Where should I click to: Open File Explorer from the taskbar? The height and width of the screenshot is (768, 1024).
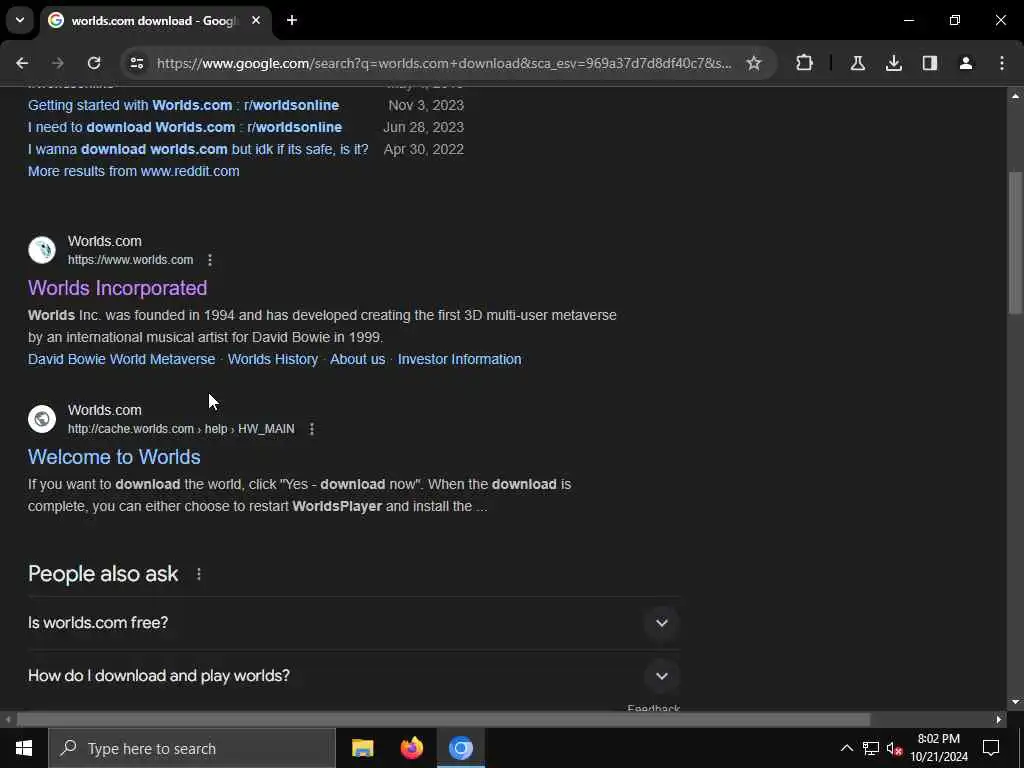[x=362, y=748]
